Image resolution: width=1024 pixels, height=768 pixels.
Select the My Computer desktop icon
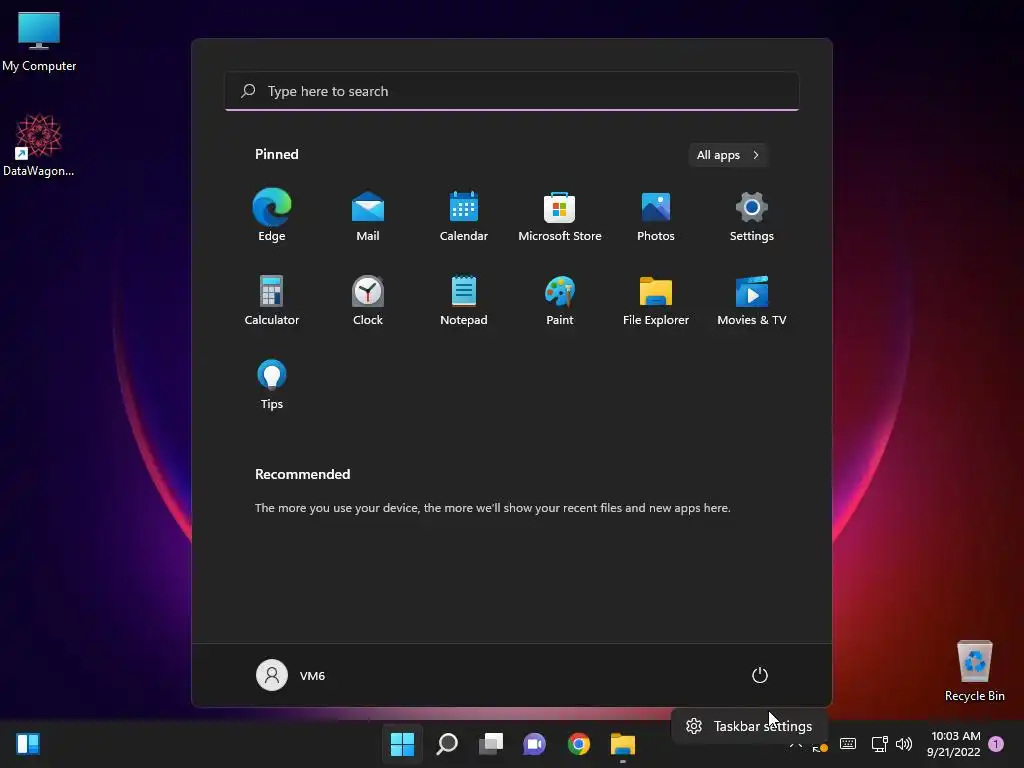[39, 41]
